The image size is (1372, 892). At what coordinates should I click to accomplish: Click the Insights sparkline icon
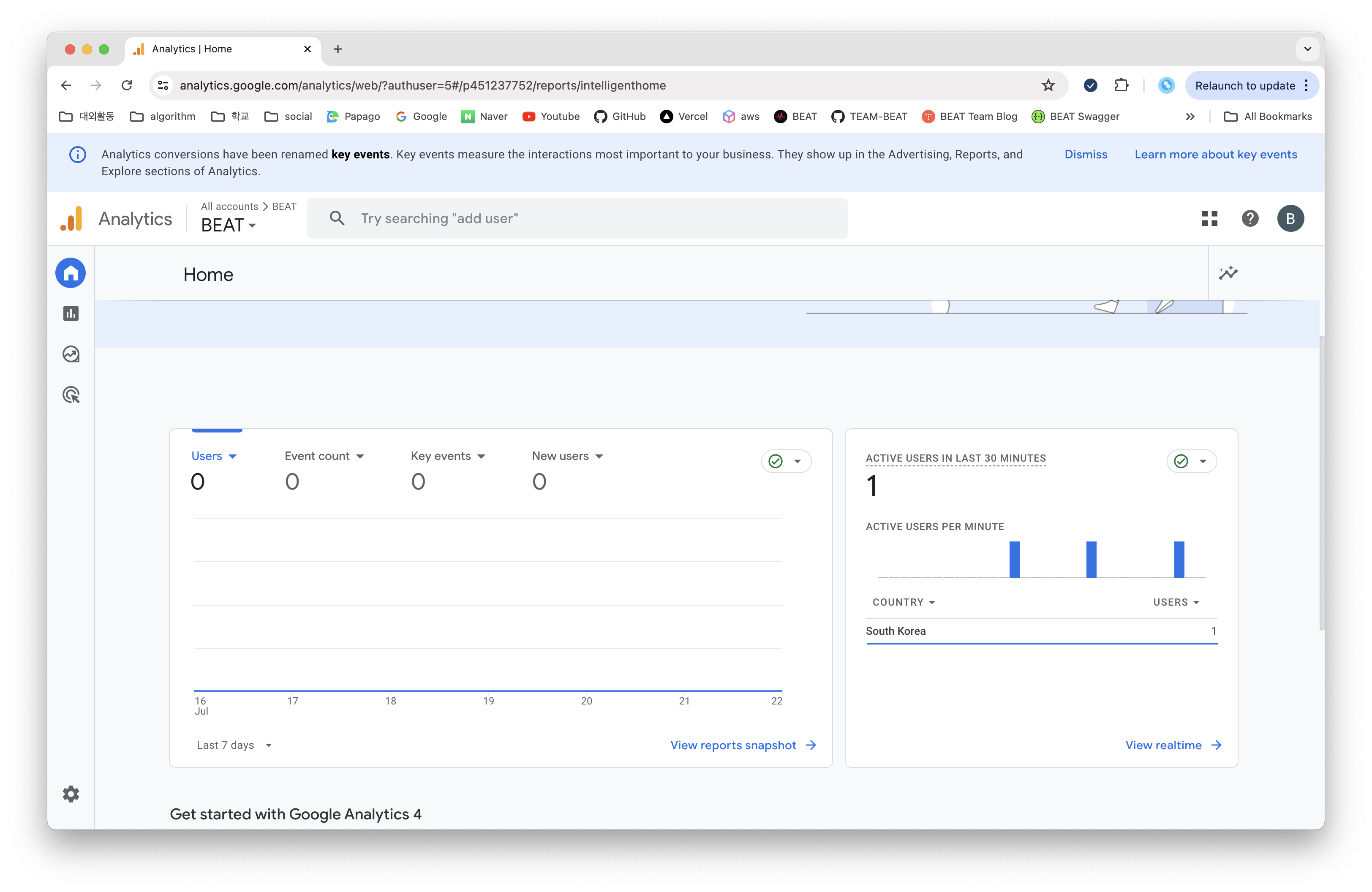coord(1228,273)
